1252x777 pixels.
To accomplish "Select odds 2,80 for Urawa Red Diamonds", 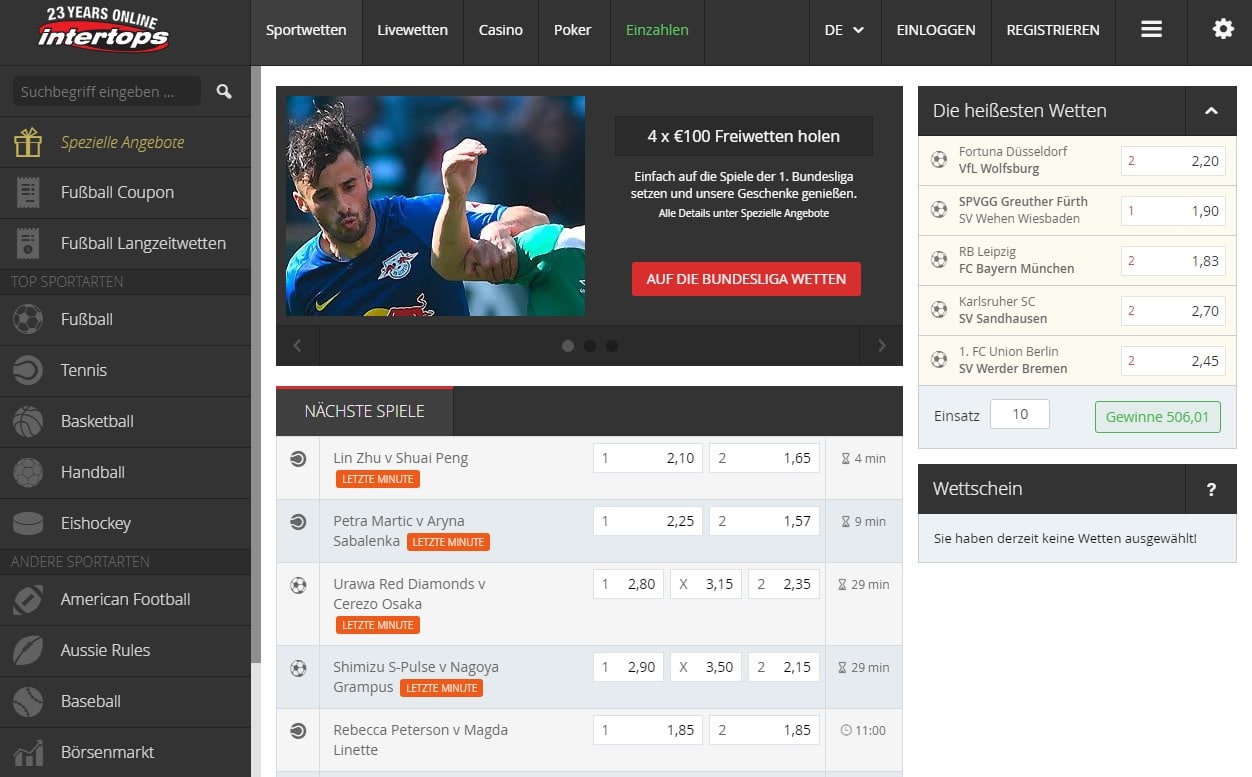I will click(x=628, y=584).
